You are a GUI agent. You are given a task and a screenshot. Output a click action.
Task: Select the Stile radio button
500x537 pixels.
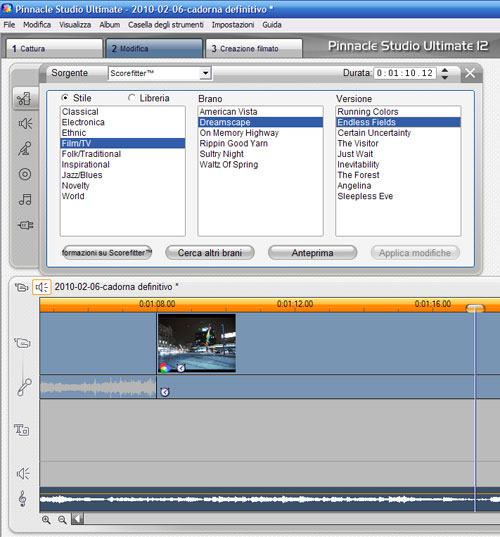point(64,98)
